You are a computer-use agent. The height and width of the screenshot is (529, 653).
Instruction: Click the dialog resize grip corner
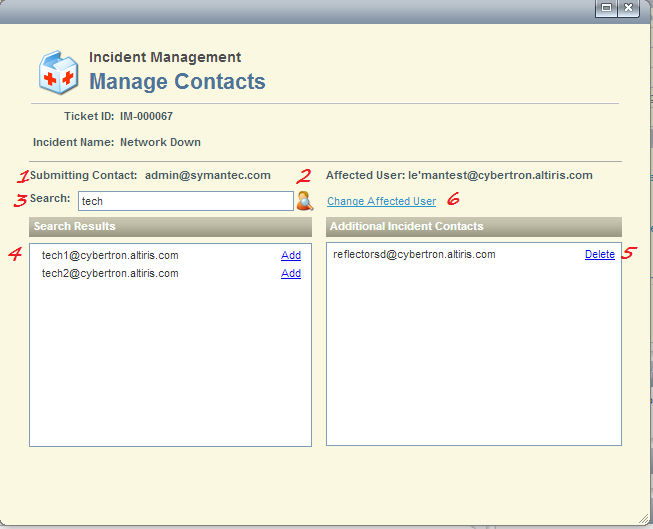pyautogui.click(x=643, y=519)
